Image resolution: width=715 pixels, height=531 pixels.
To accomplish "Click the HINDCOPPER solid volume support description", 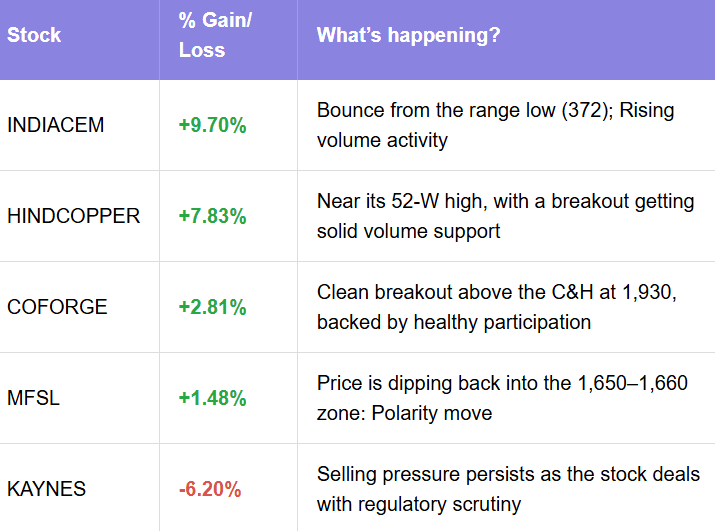I will tap(505, 216).
